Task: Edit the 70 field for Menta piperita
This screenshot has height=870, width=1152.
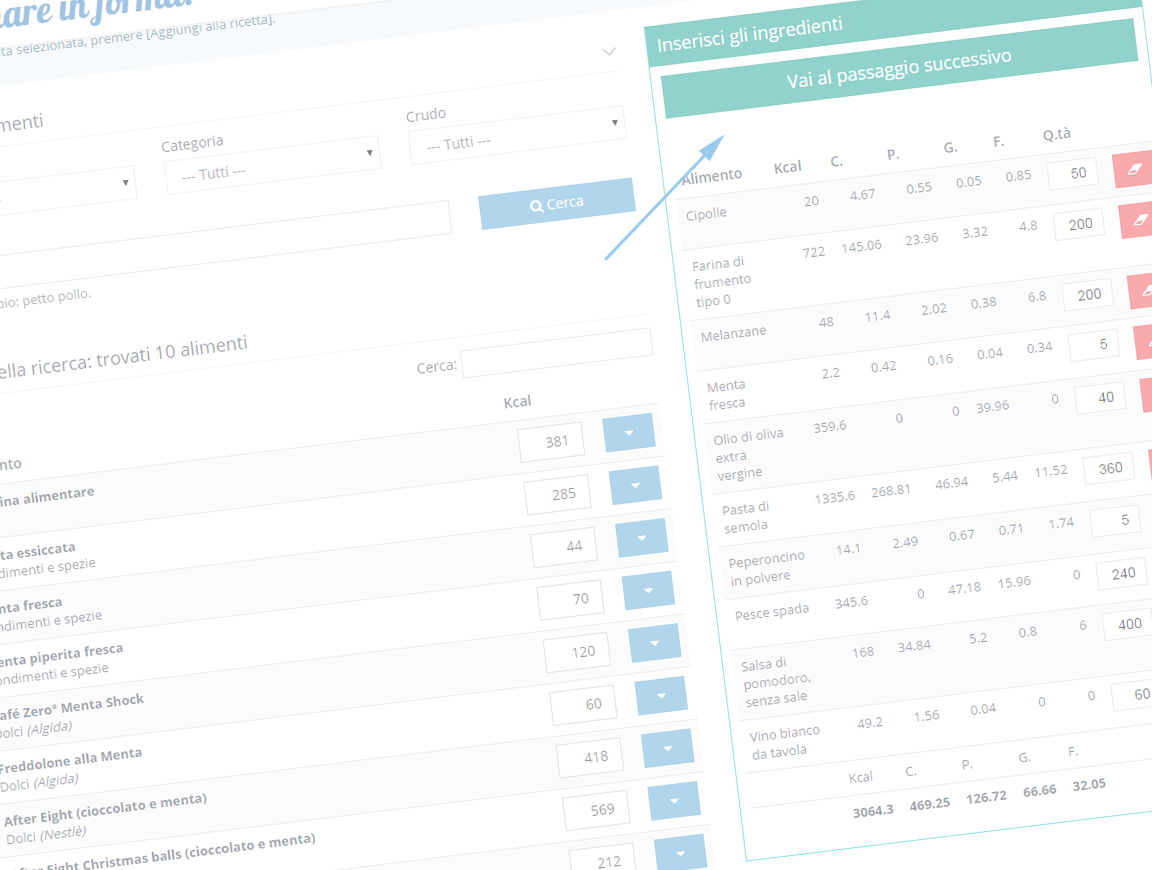Action: click(x=572, y=600)
